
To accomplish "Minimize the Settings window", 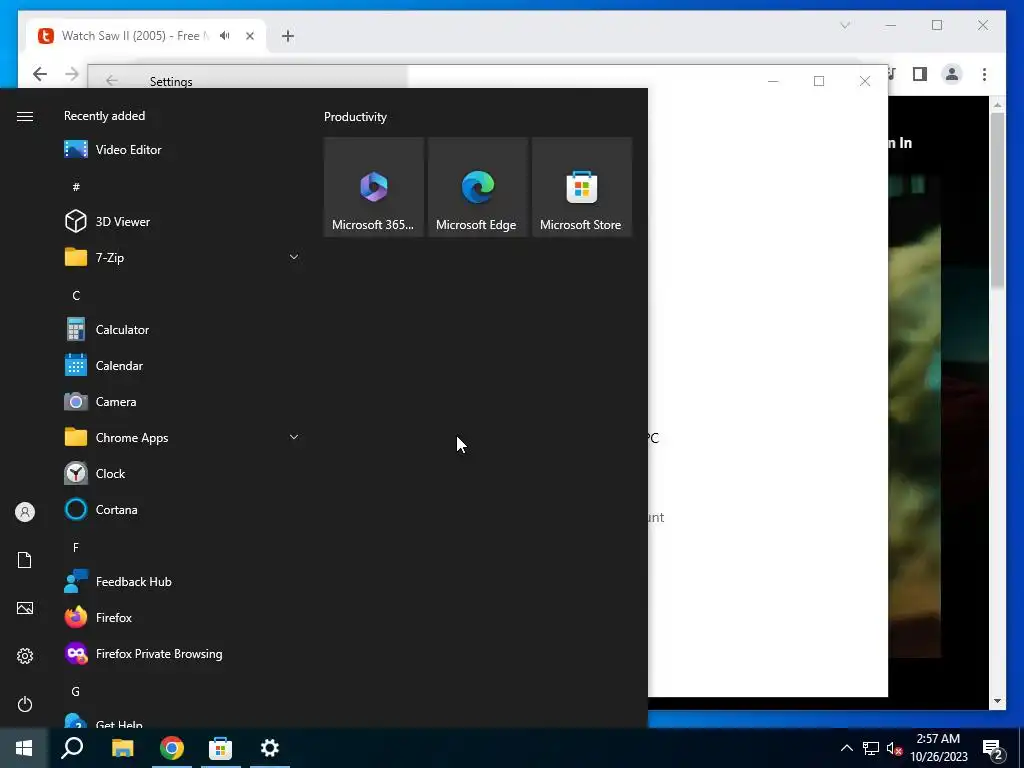I will pos(773,81).
